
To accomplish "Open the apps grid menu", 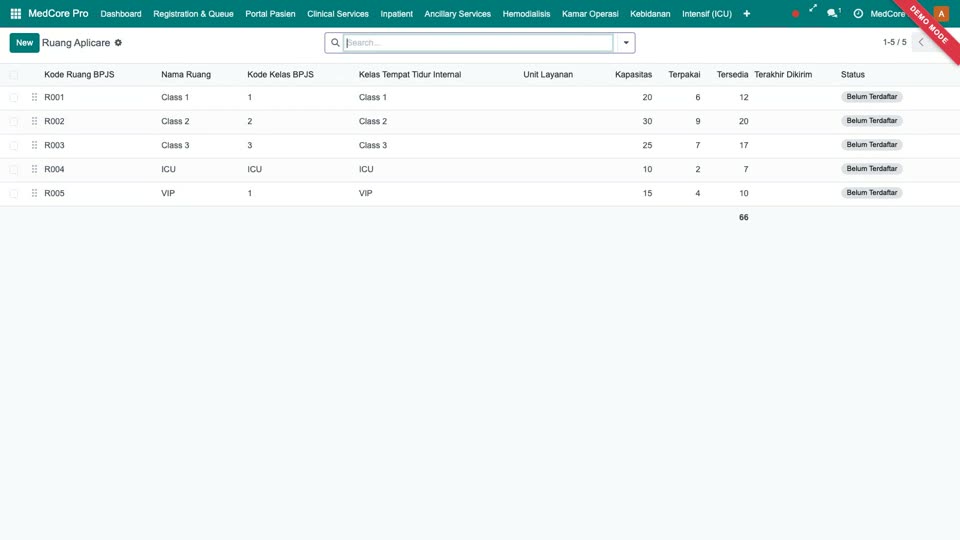I will point(16,13).
